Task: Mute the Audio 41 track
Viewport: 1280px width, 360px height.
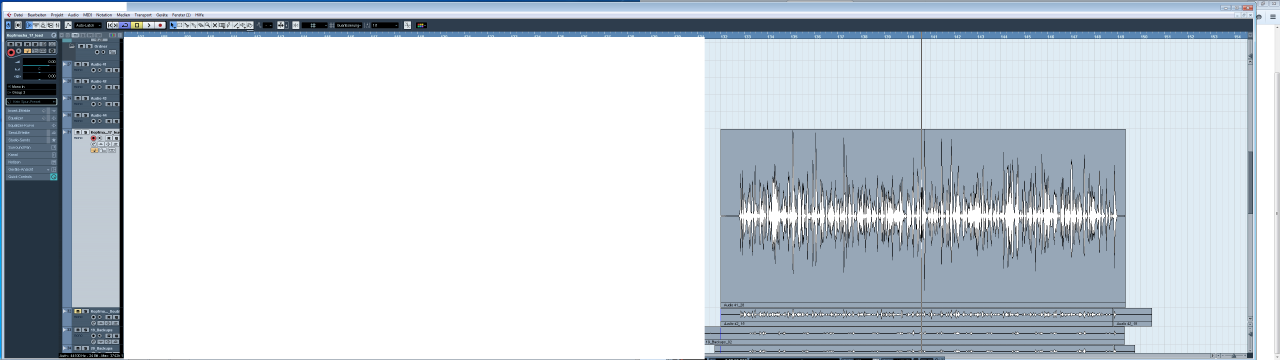Action: pos(77,64)
